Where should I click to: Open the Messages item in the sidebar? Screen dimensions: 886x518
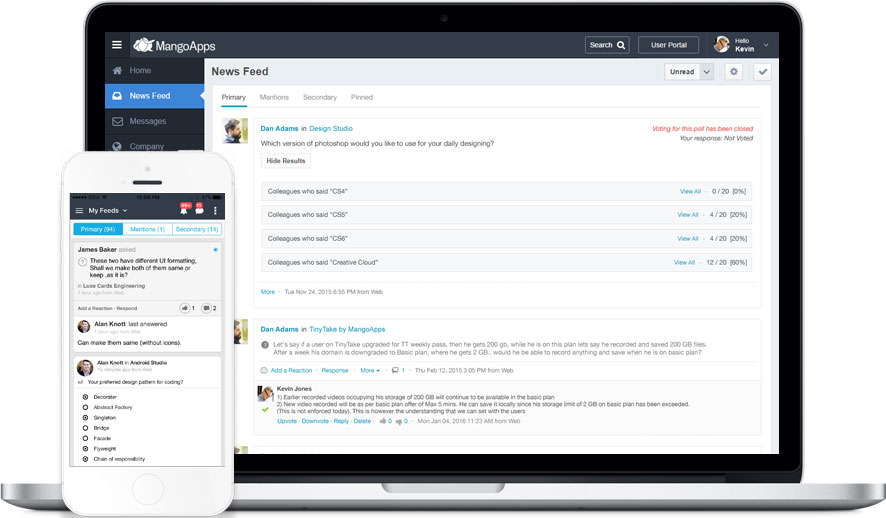tap(154, 121)
